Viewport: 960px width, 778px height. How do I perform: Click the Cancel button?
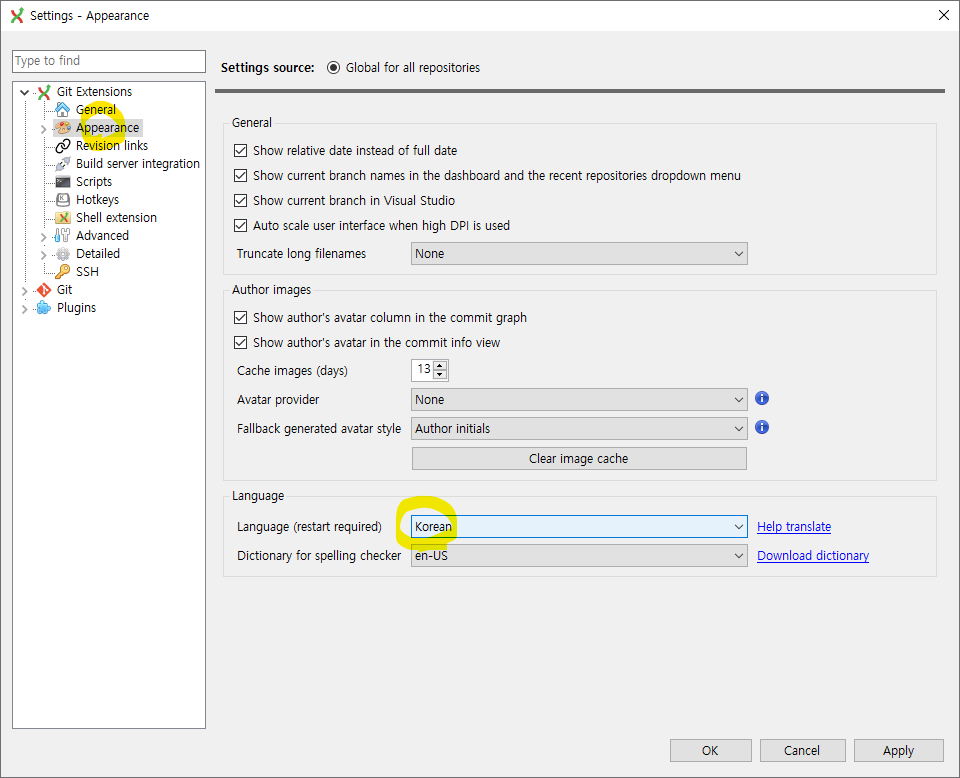(x=802, y=750)
